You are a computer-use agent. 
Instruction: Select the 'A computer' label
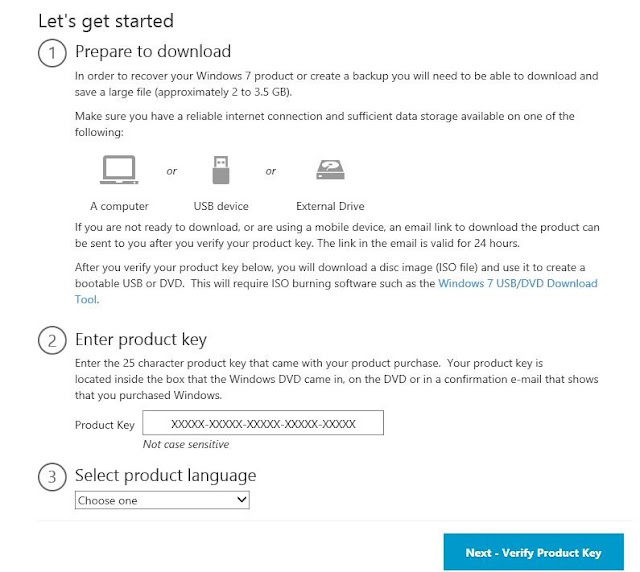click(x=119, y=206)
